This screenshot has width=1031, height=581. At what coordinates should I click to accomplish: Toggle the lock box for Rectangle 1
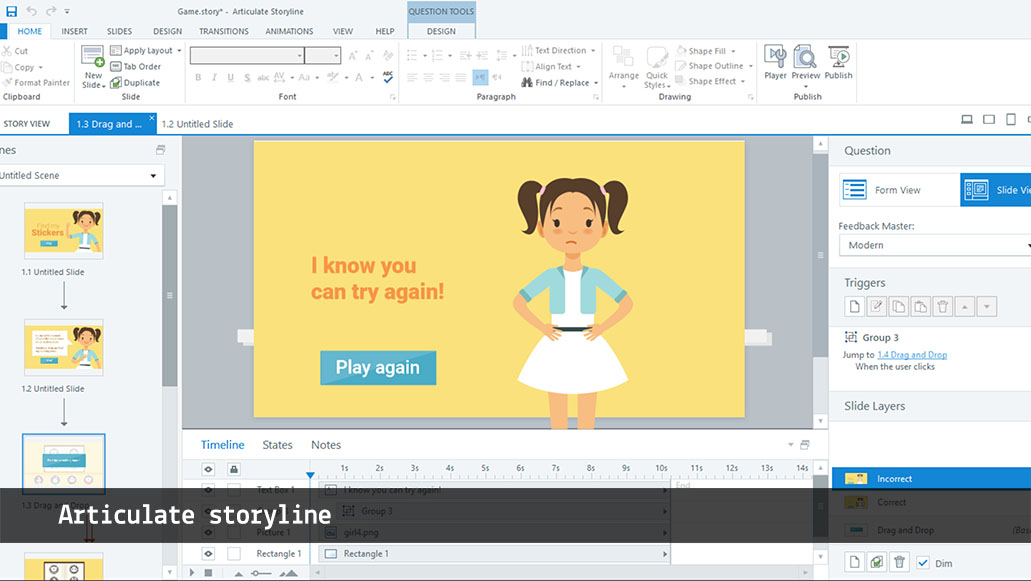(x=234, y=554)
